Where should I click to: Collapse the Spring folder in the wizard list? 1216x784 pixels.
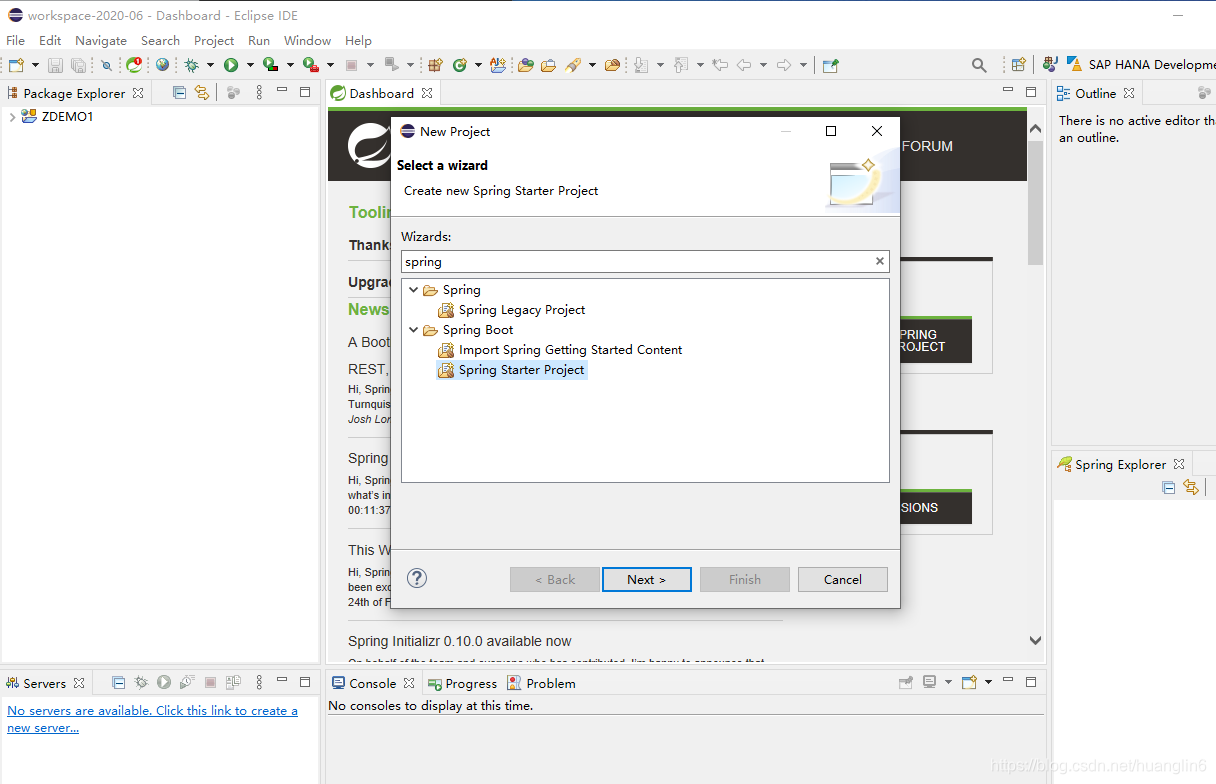pos(413,289)
